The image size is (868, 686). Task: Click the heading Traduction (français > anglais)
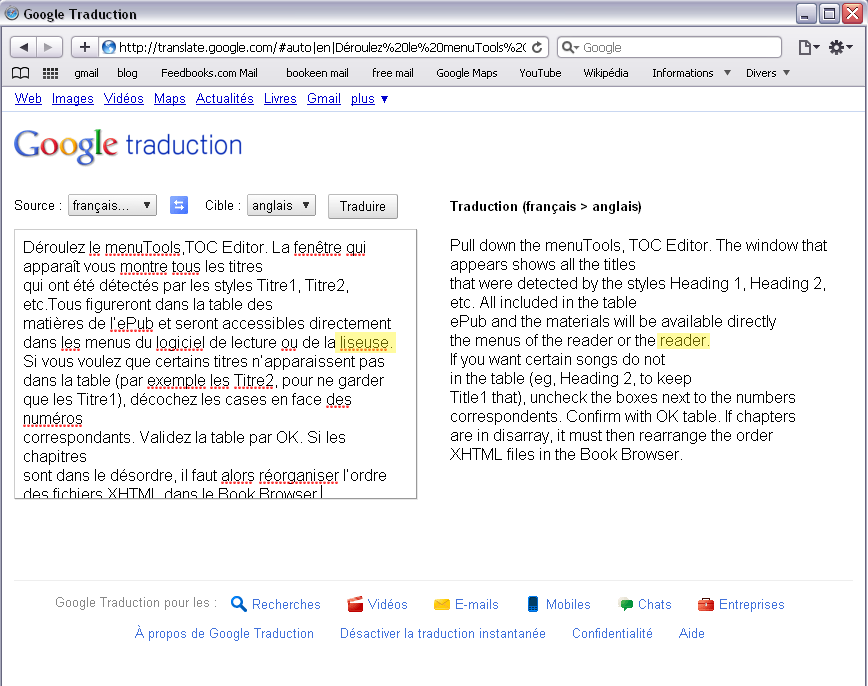coord(545,207)
